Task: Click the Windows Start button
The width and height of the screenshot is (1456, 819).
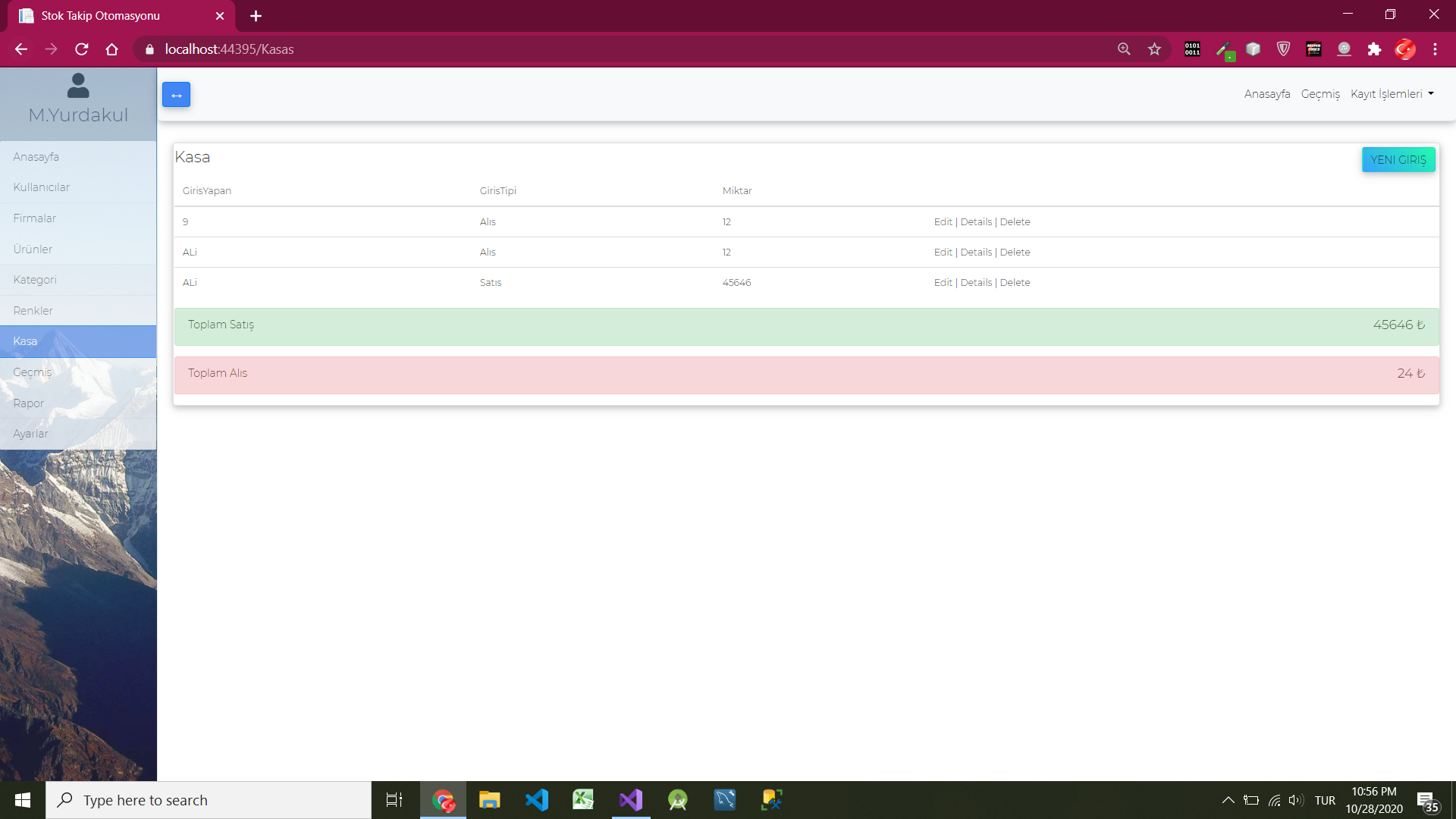Action: 22,799
